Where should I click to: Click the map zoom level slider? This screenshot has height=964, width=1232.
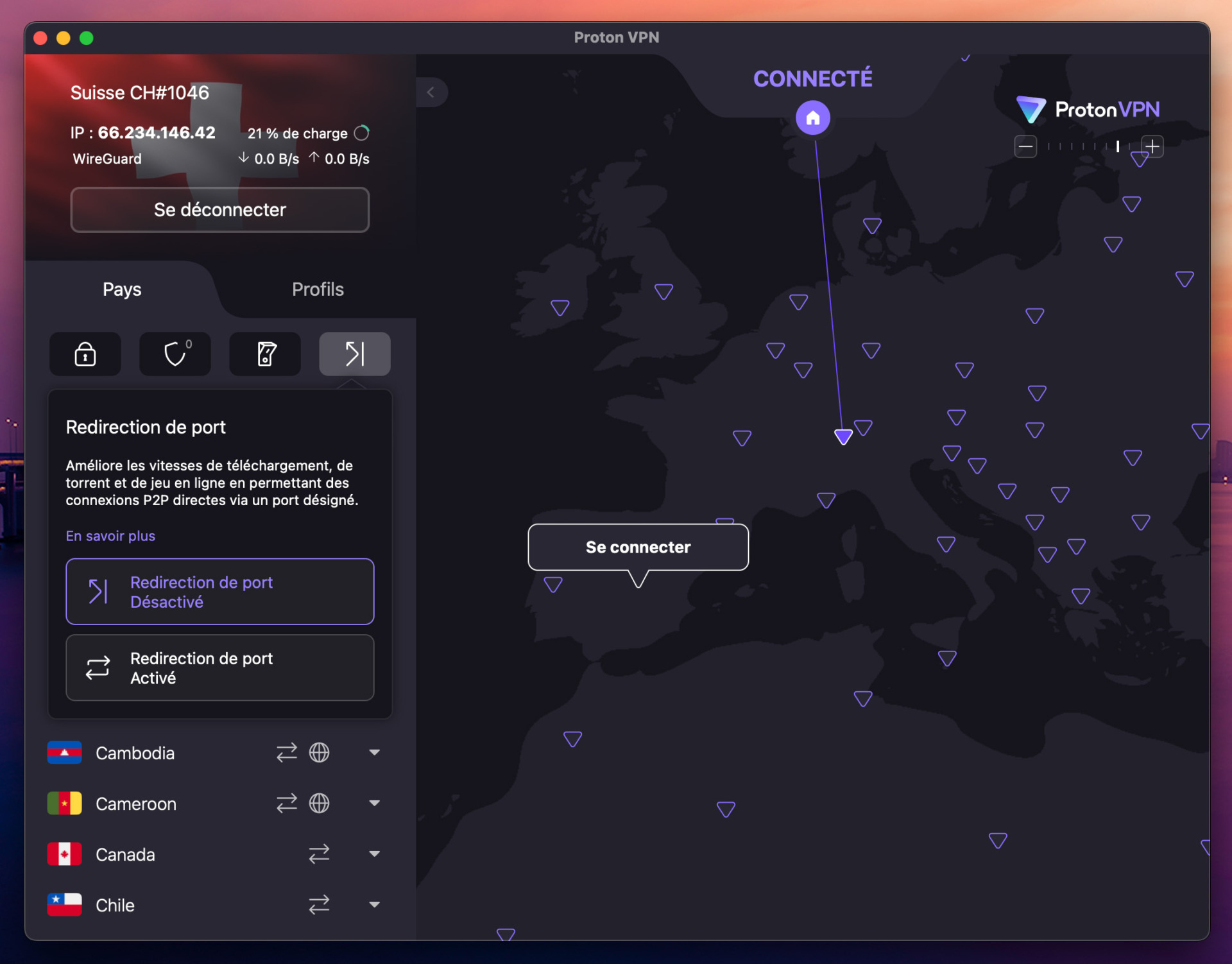point(1089,147)
